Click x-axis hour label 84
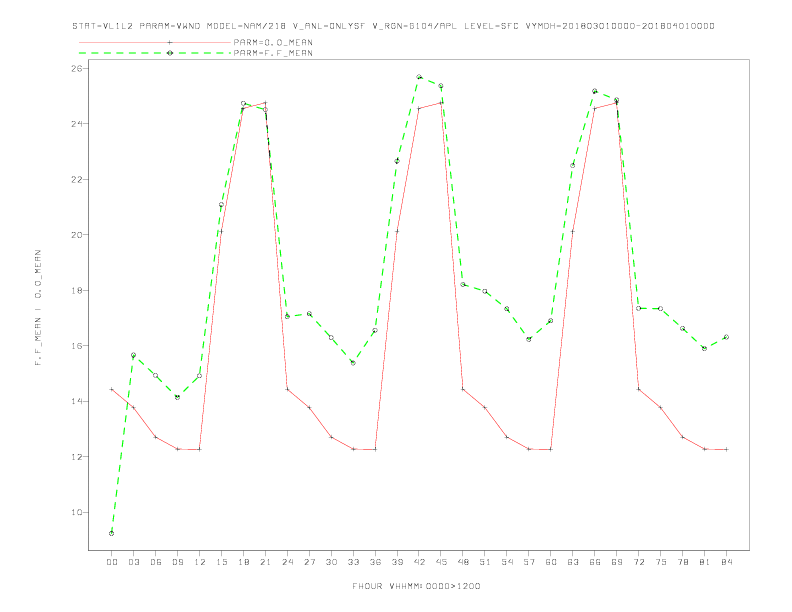 tap(727, 562)
